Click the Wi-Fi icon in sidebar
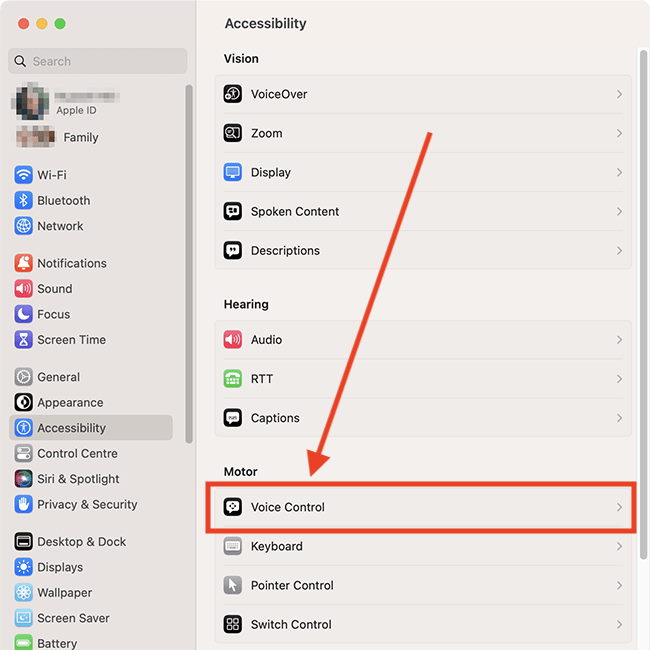Screen dimensions: 650x650 tap(24, 175)
